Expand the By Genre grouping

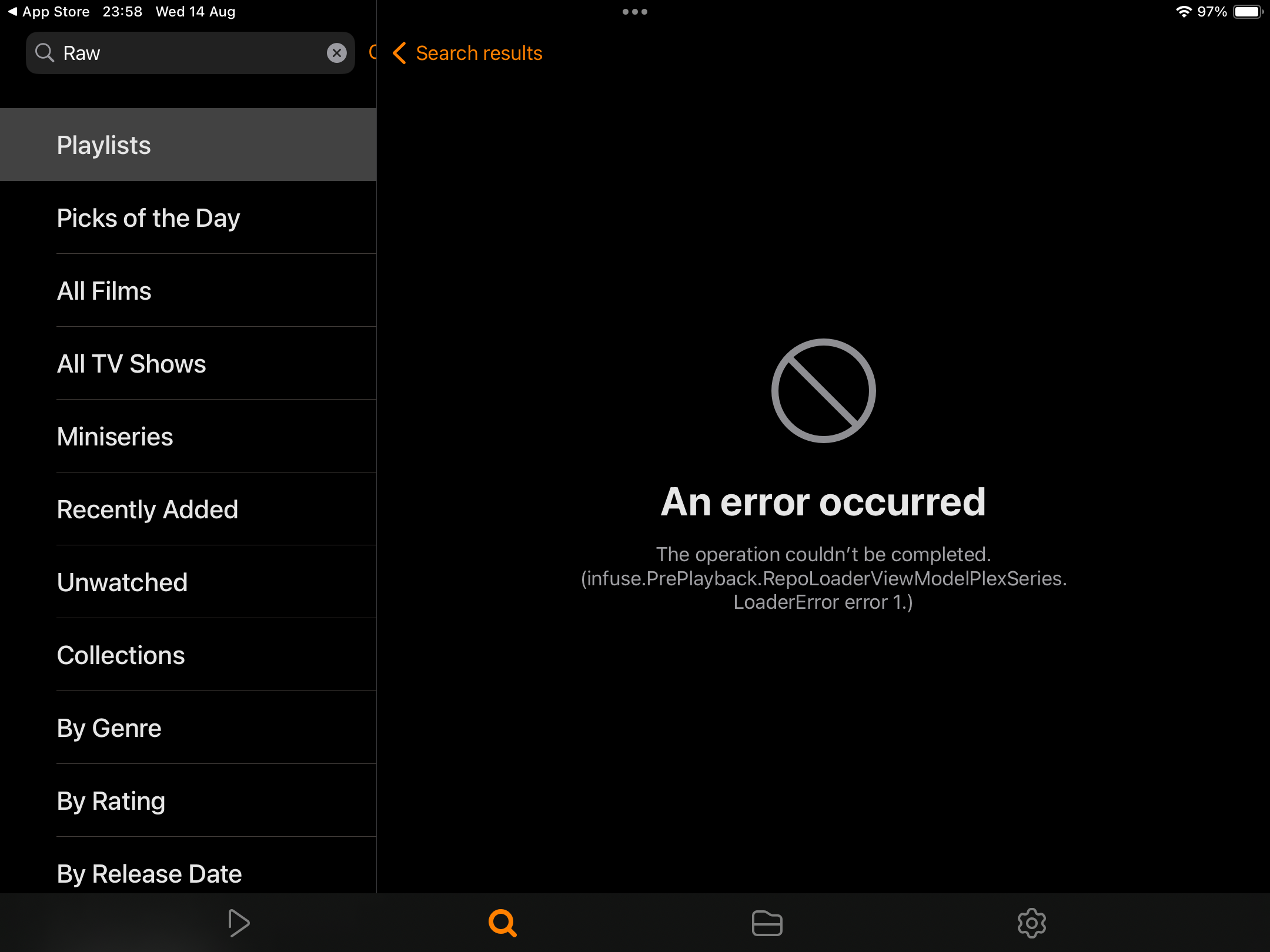tap(188, 728)
